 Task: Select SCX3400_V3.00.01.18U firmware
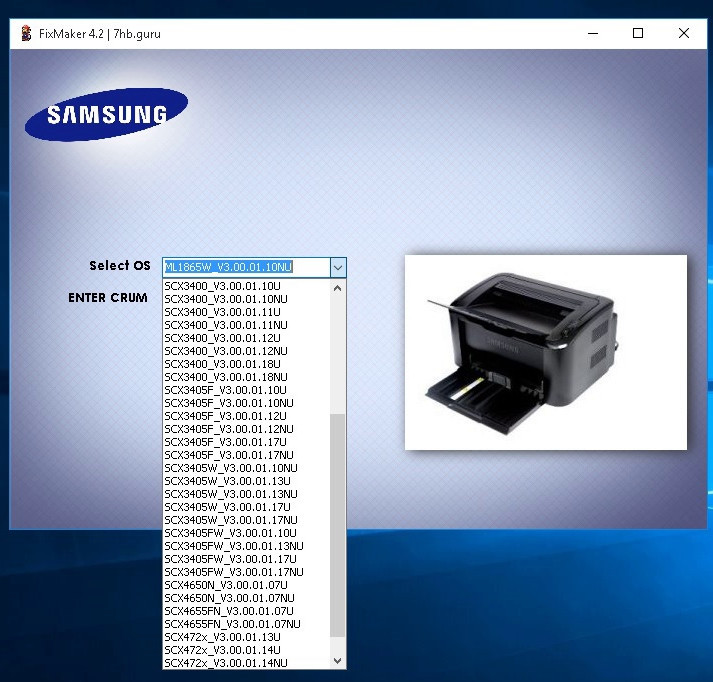[246, 364]
